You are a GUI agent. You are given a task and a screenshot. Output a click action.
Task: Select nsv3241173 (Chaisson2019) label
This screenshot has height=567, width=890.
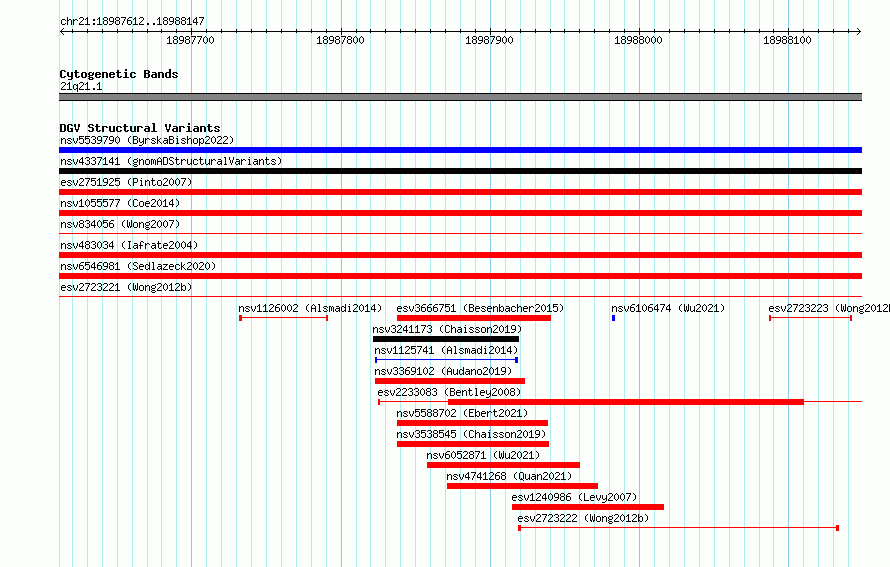pos(447,329)
